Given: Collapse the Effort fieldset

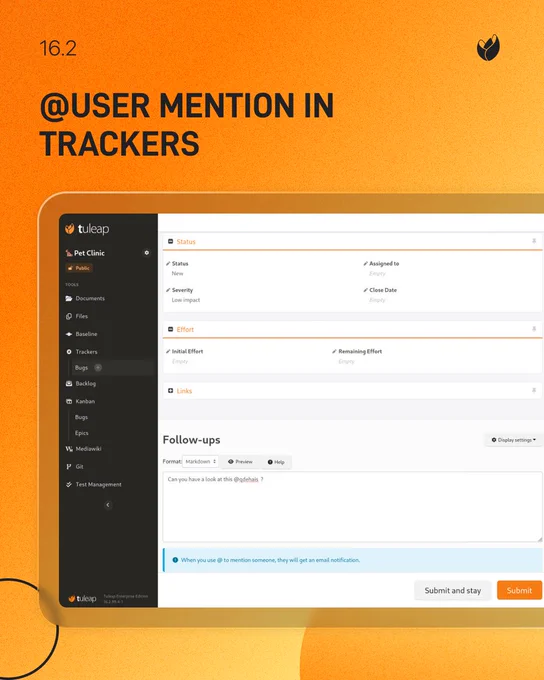Looking at the screenshot, I should 170,329.
